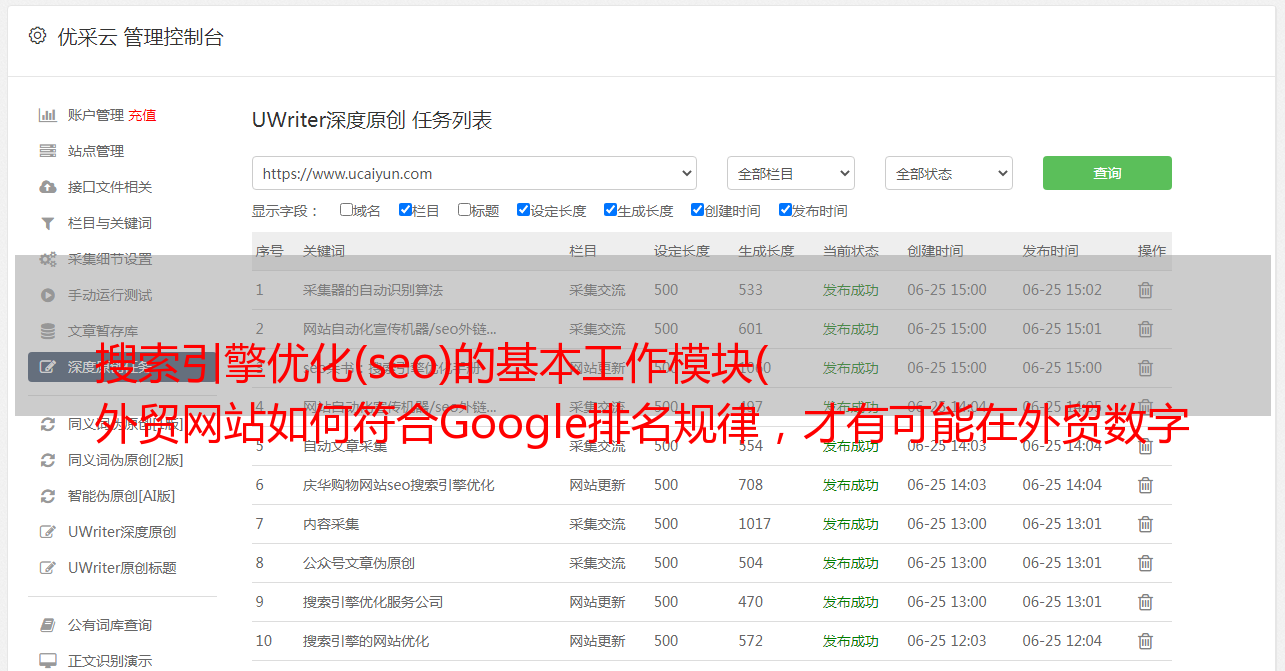Open UWriter深度原创 sidebar link

tap(122, 532)
